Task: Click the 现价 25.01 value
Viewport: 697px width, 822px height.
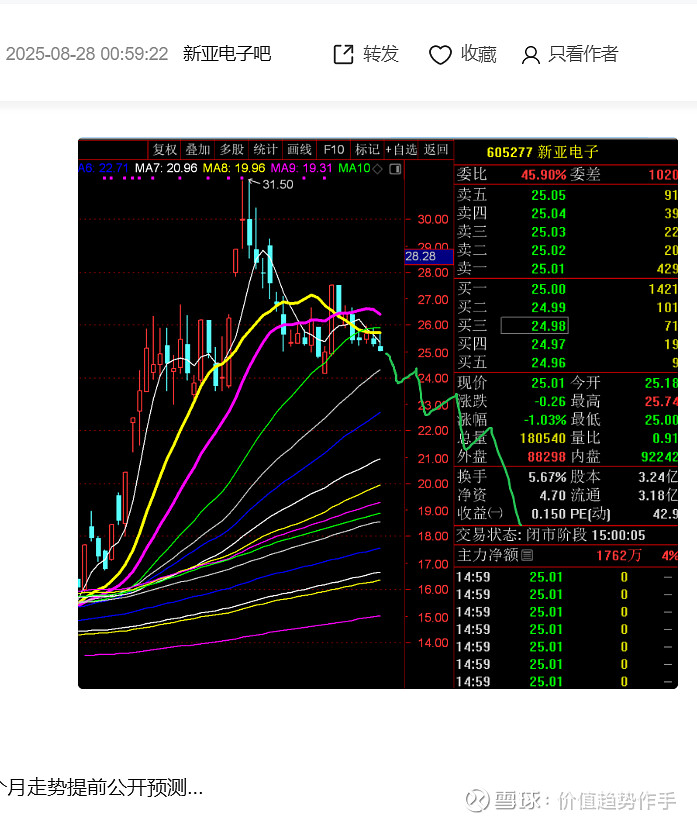Action: click(548, 383)
